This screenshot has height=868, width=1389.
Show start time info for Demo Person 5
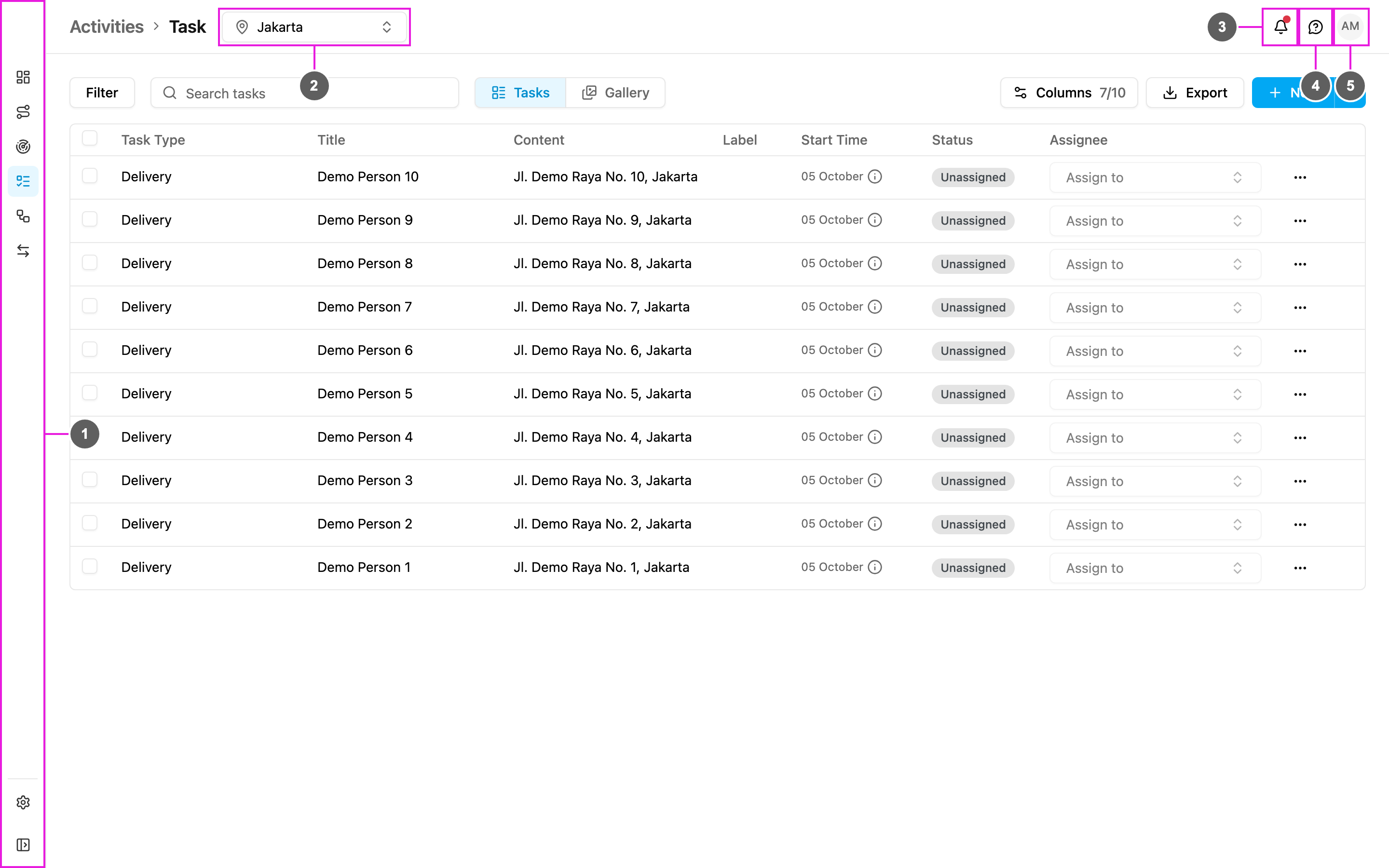coord(875,393)
